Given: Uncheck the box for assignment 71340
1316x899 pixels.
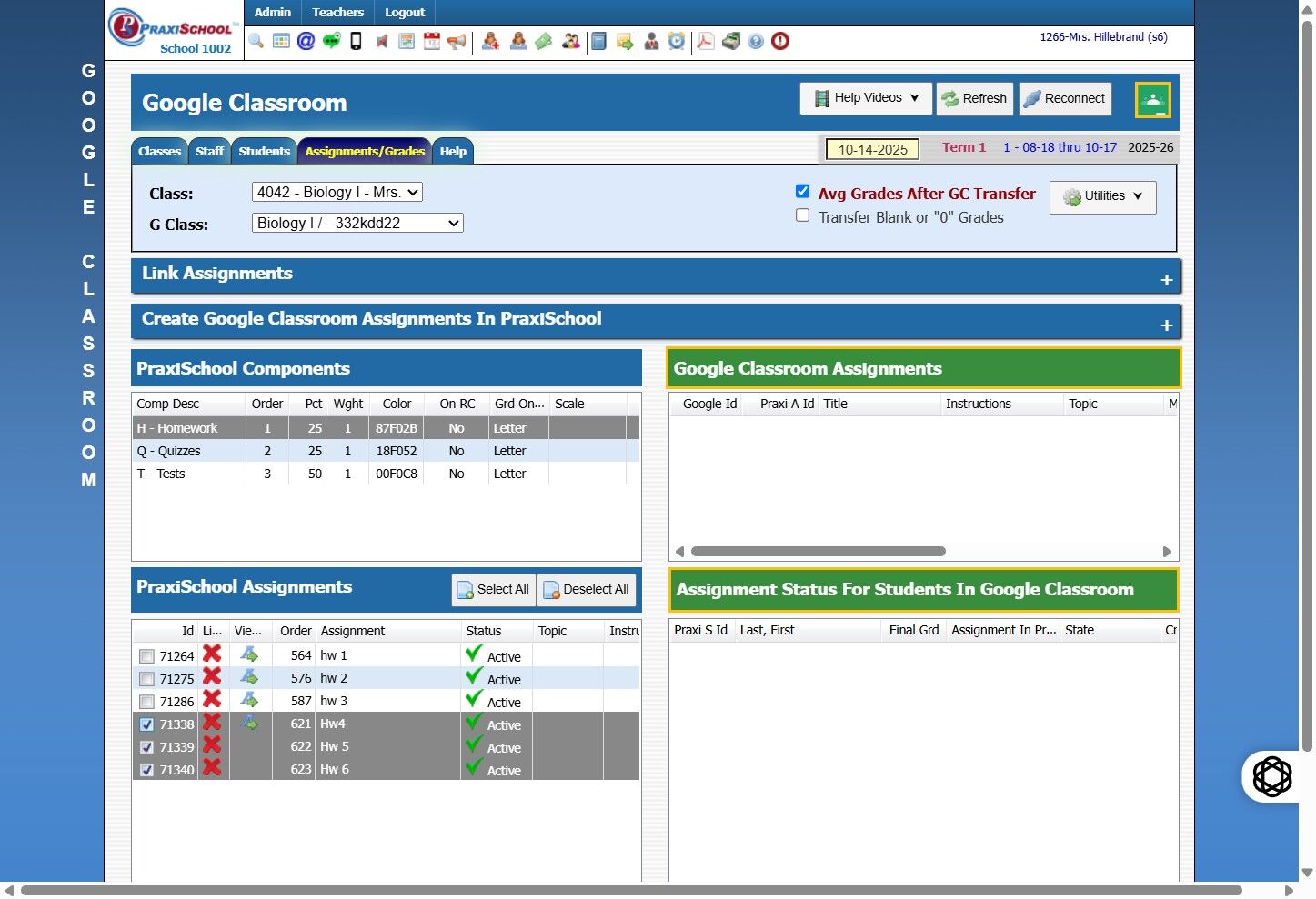Looking at the screenshot, I should click(x=146, y=770).
